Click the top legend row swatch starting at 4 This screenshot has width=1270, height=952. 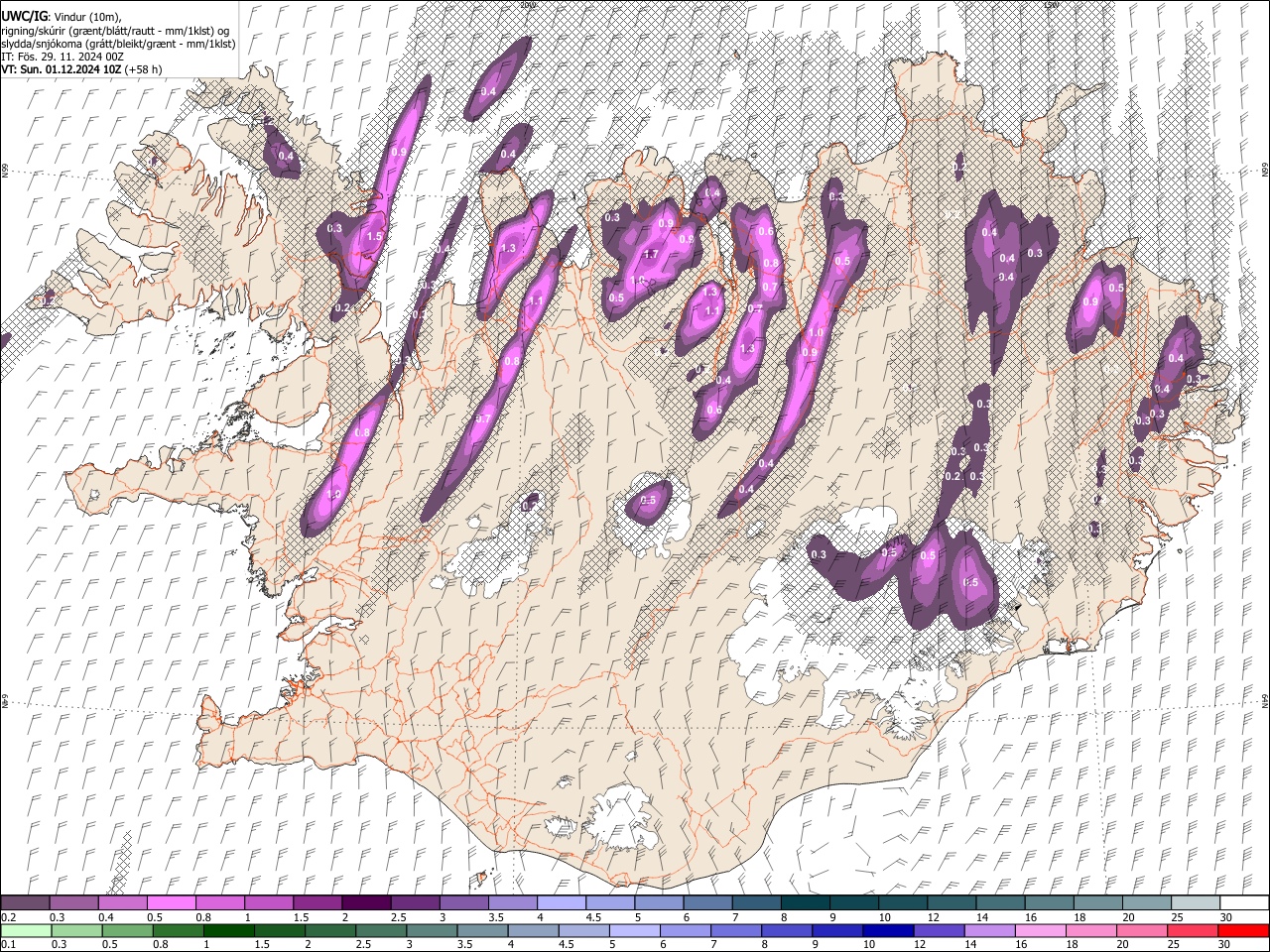[x=562, y=902]
